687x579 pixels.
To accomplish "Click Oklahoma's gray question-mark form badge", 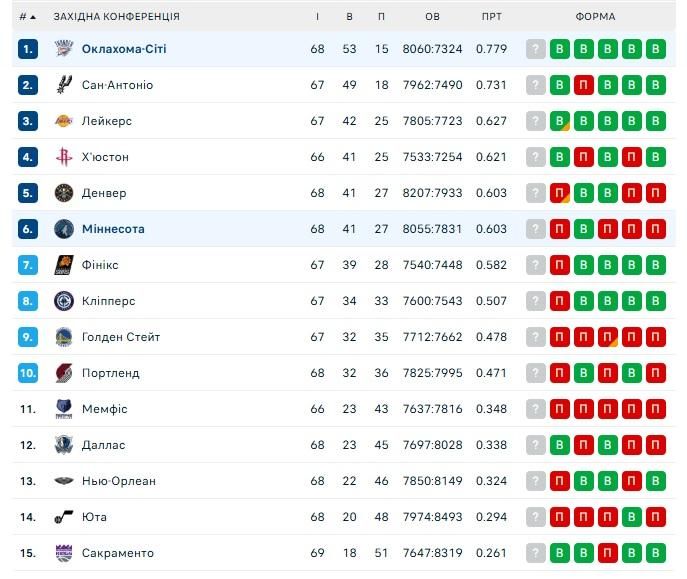I will click(x=536, y=49).
